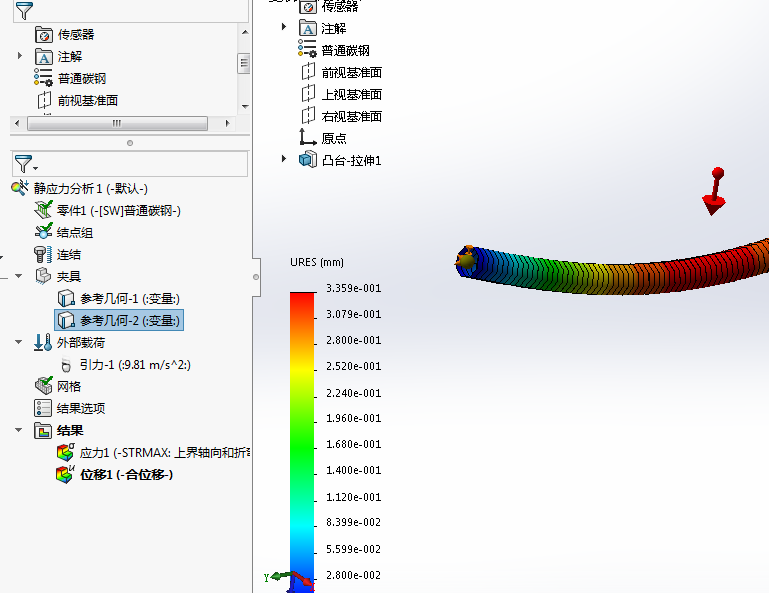Image resolution: width=769 pixels, height=593 pixels.
Task: Select 前视基准面 plane icon in left tree
Action: (x=44, y=100)
